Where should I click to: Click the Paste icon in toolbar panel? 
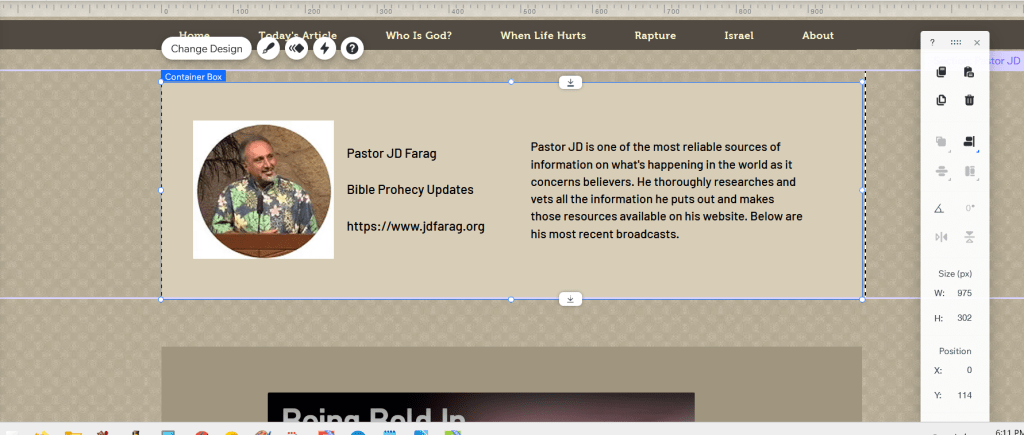coord(969,72)
